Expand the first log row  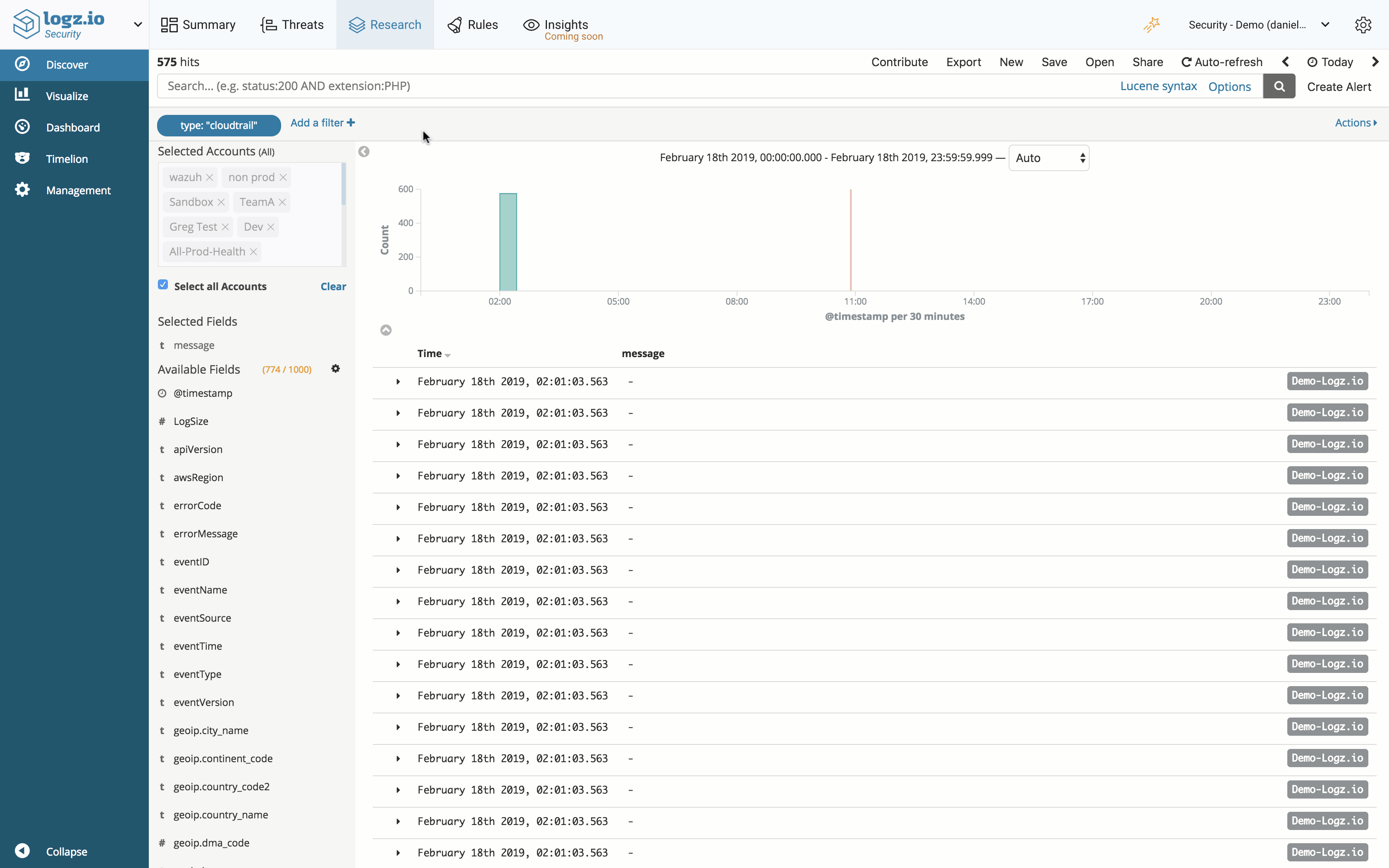coord(398,382)
